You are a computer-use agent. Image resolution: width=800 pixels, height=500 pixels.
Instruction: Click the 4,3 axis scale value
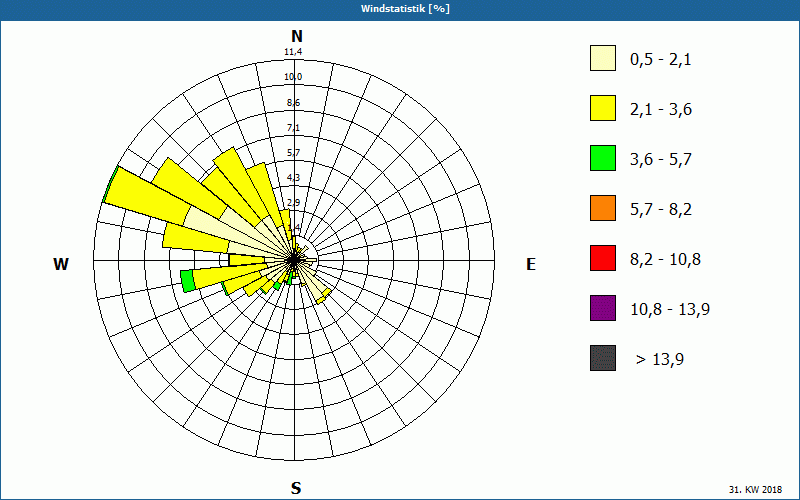click(x=293, y=178)
